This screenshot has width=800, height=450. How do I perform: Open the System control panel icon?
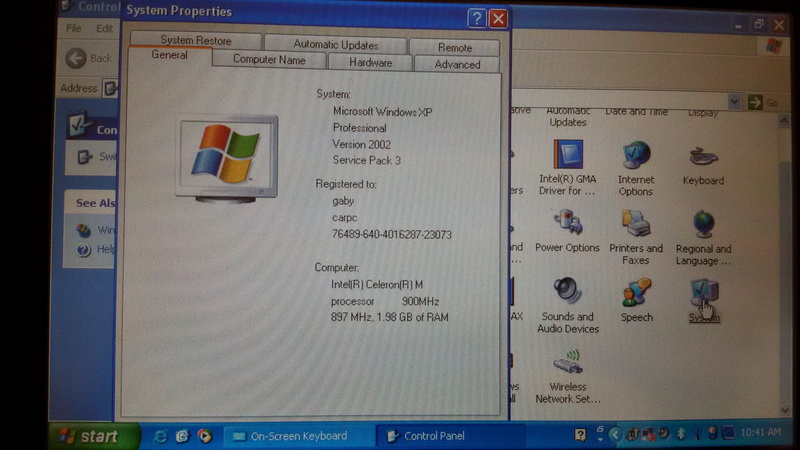[704, 301]
